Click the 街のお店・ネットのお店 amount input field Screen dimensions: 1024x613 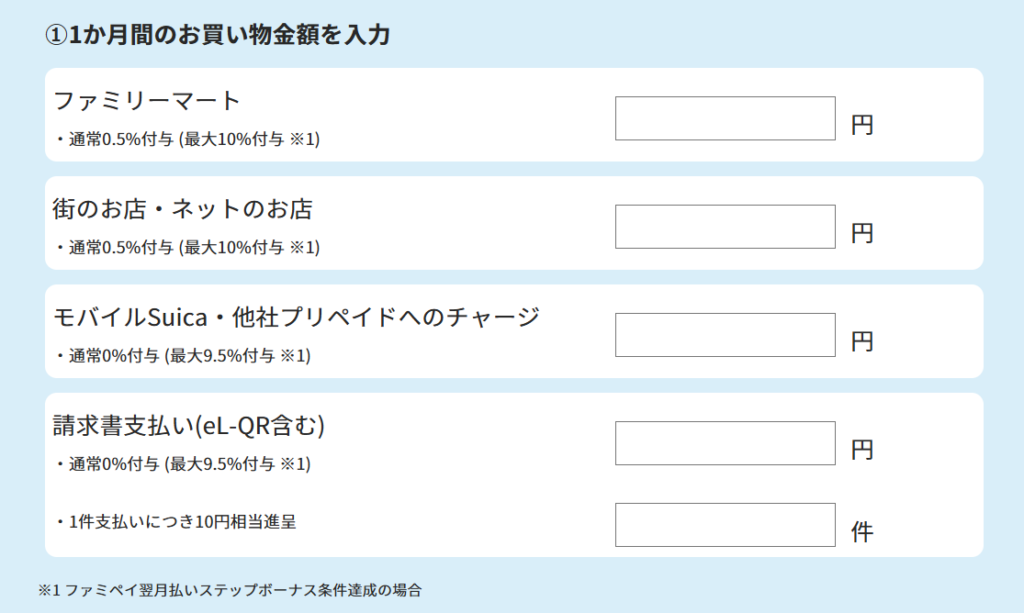725,227
